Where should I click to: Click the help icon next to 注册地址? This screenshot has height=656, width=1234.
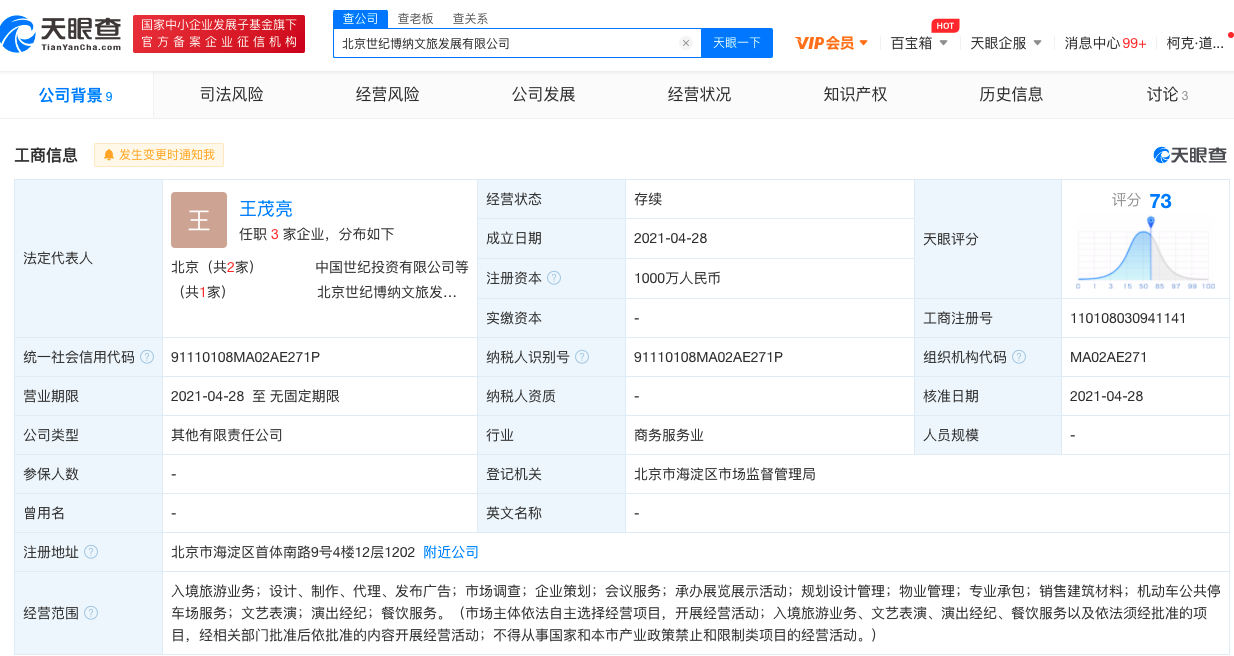91,552
